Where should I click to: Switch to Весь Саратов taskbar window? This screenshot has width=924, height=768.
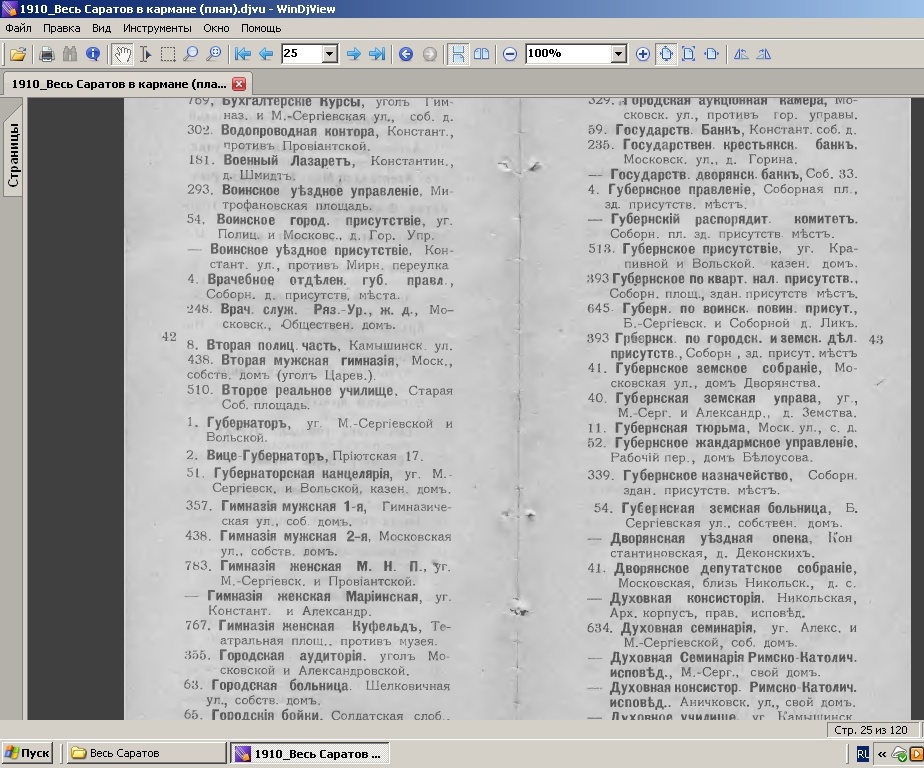tap(145, 753)
